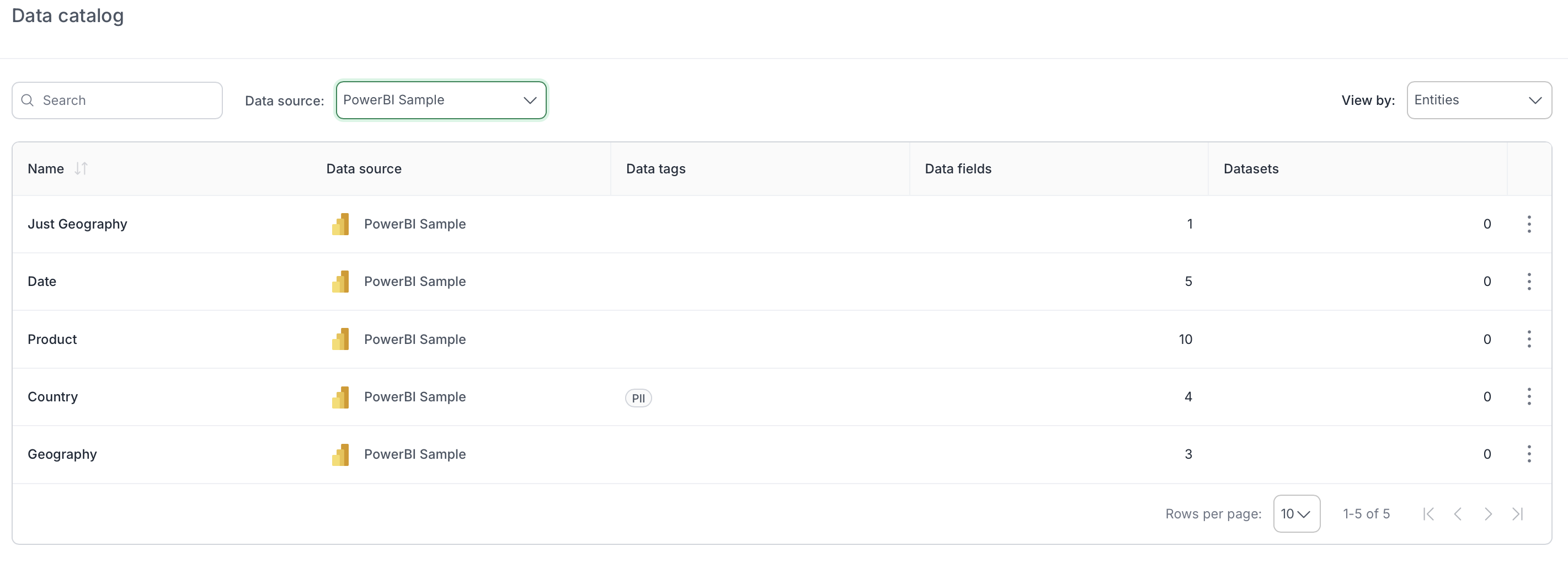Viewport: 1568px width, 562px height.
Task: Open the View by Entities dropdown
Action: tap(1479, 100)
